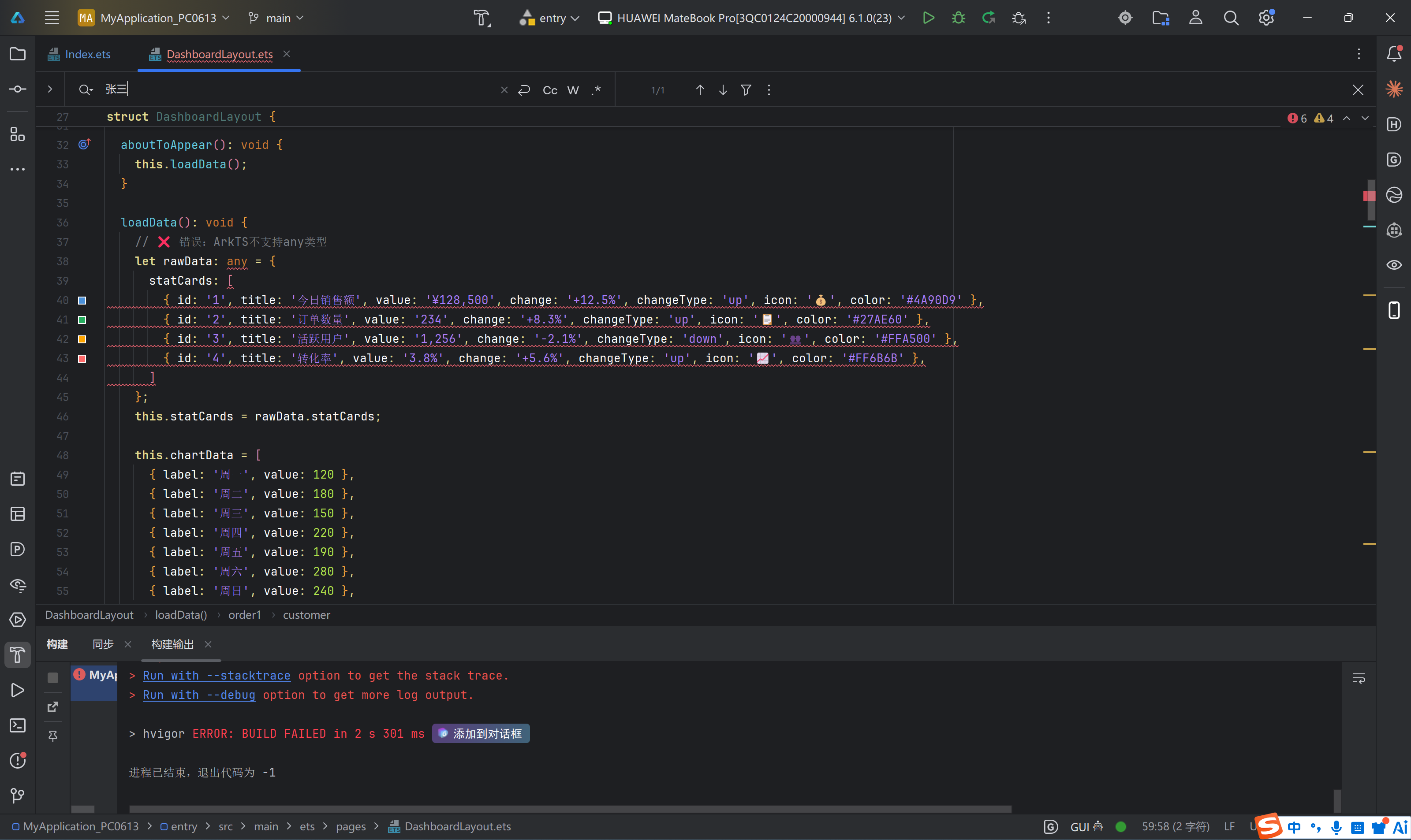This screenshot has width=1411, height=840.
Task: Open the main hamburger menu
Action: pyautogui.click(x=52, y=18)
